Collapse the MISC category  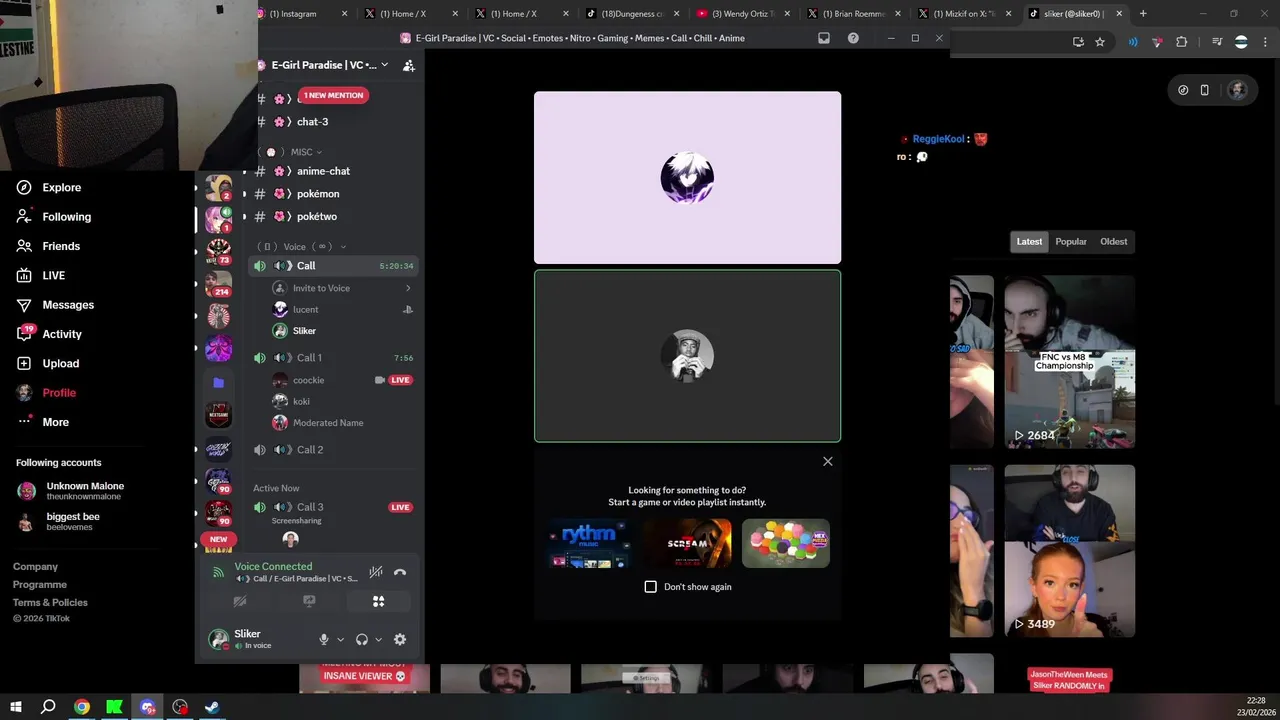pos(301,152)
